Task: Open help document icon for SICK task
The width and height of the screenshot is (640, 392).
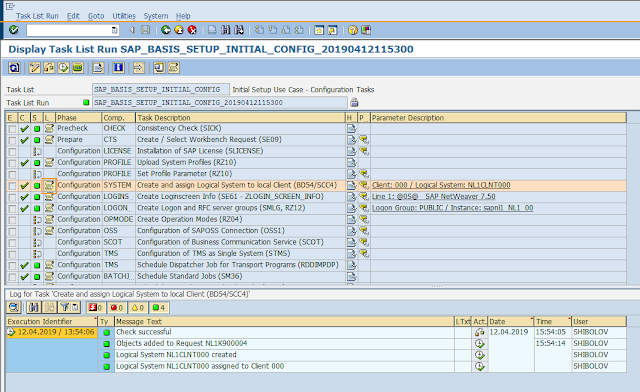Action: (351, 128)
